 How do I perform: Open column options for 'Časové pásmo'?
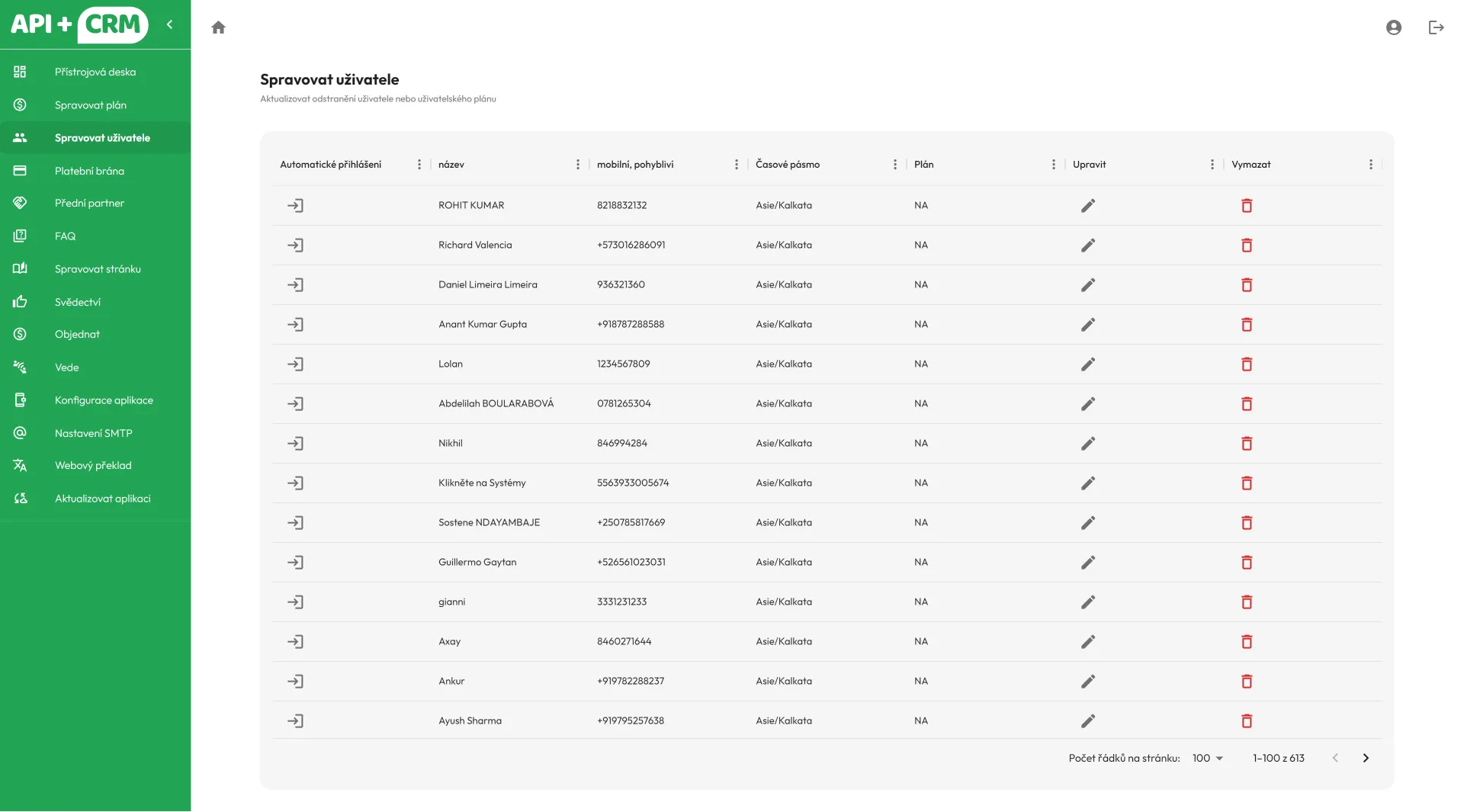click(894, 164)
